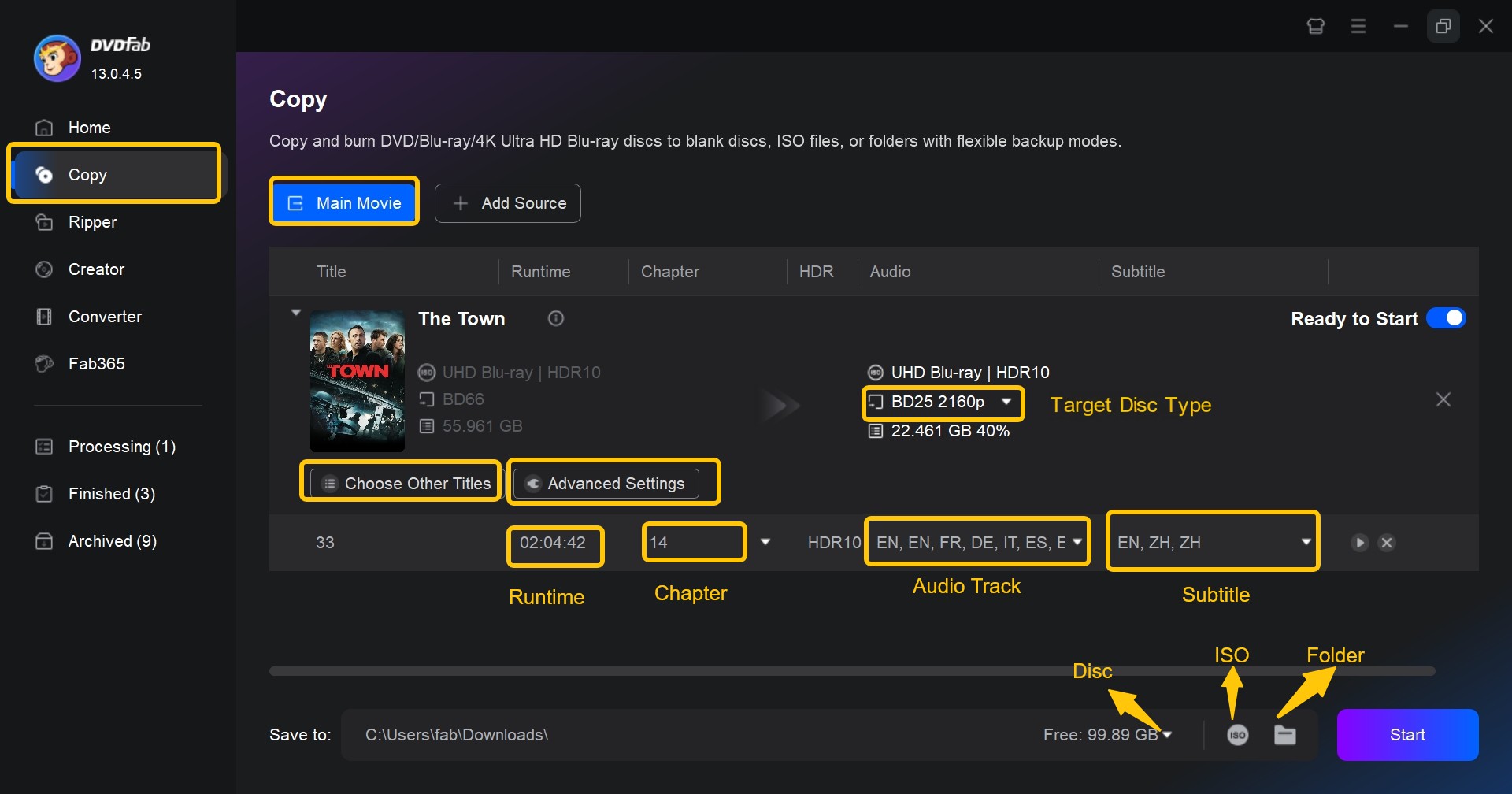Open the skin/theme icon in title bar
Viewport: 1512px width, 794px height.
(x=1316, y=26)
